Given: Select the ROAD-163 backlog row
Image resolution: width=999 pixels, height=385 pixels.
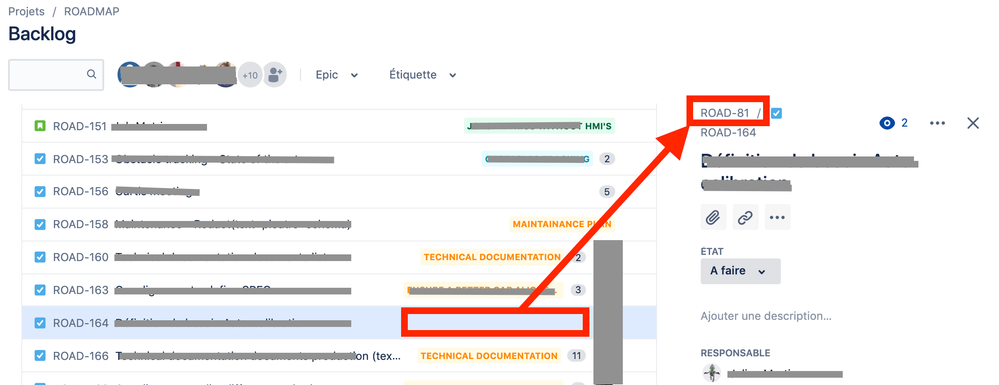Looking at the screenshot, I should (x=339, y=290).
